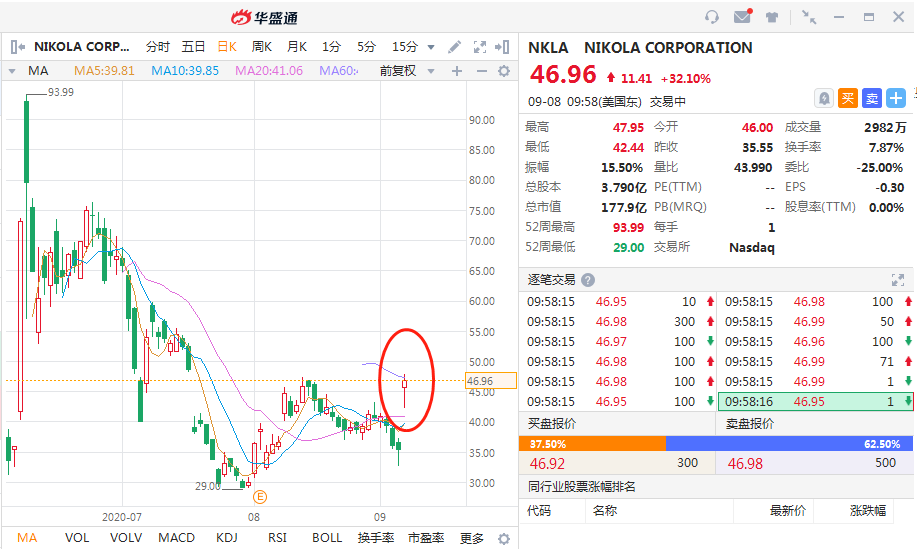The height and width of the screenshot is (549, 917).
Task: Select the highlighted 09:58:16 trade row
Action: 815,402
